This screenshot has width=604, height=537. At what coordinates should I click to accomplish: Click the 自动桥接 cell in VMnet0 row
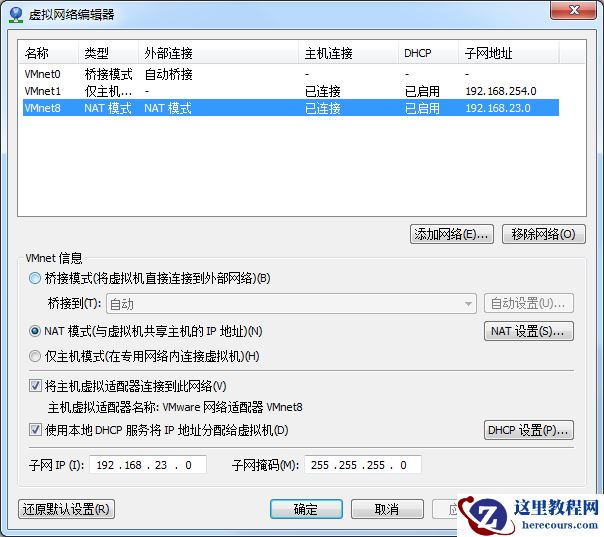click(168, 74)
